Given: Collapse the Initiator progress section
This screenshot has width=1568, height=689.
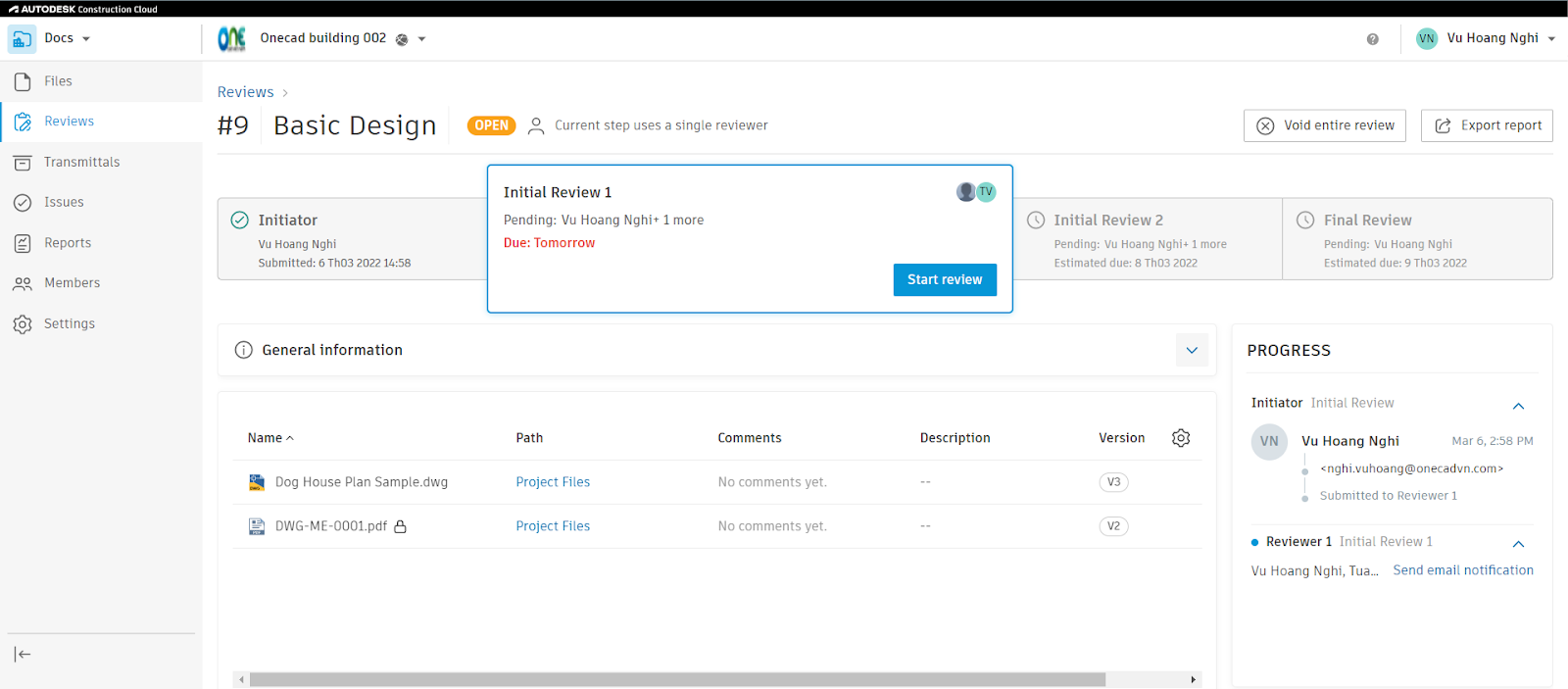Looking at the screenshot, I should 1518,406.
